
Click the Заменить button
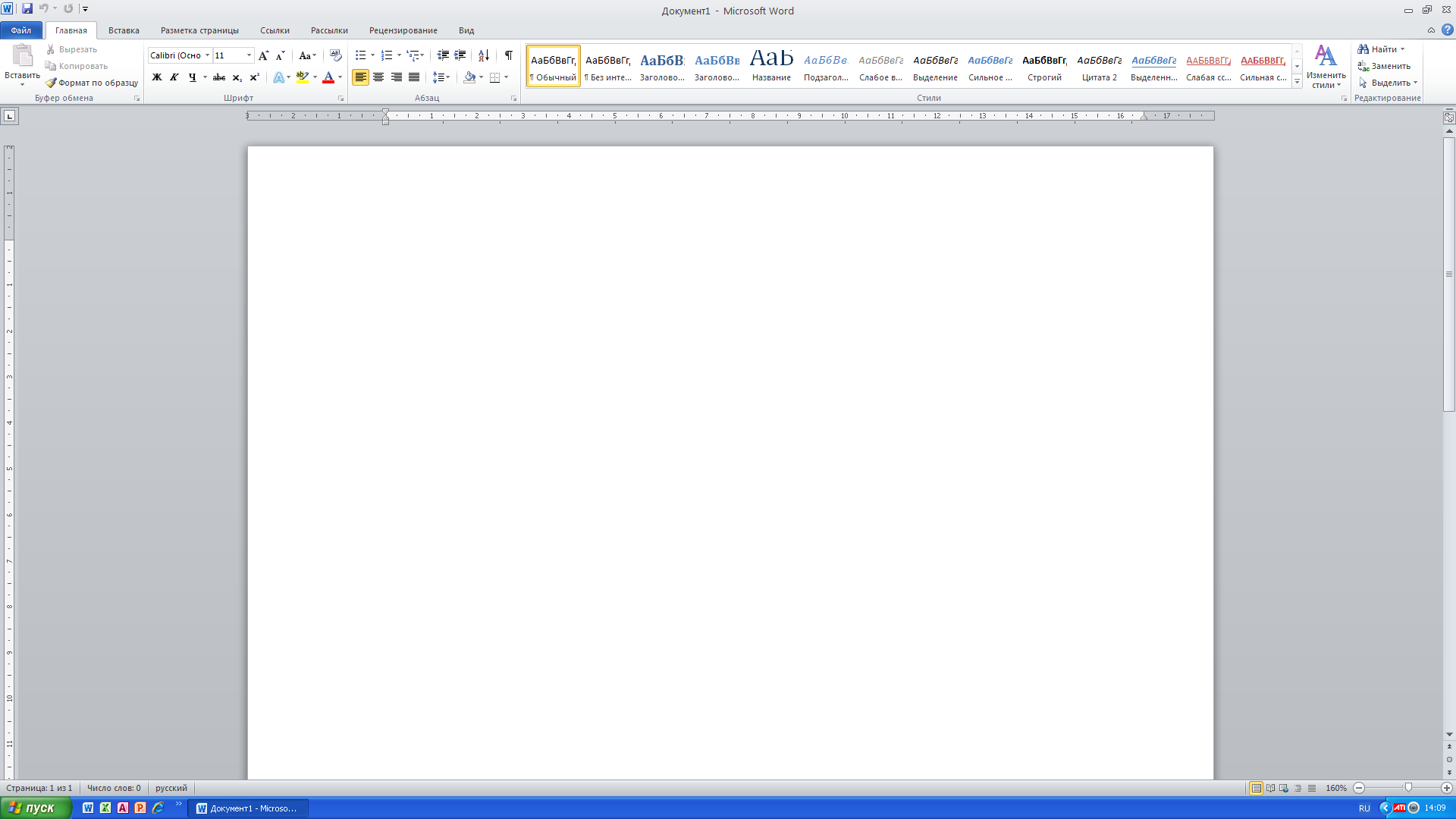pyautogui.click(x=1385, y=66)
